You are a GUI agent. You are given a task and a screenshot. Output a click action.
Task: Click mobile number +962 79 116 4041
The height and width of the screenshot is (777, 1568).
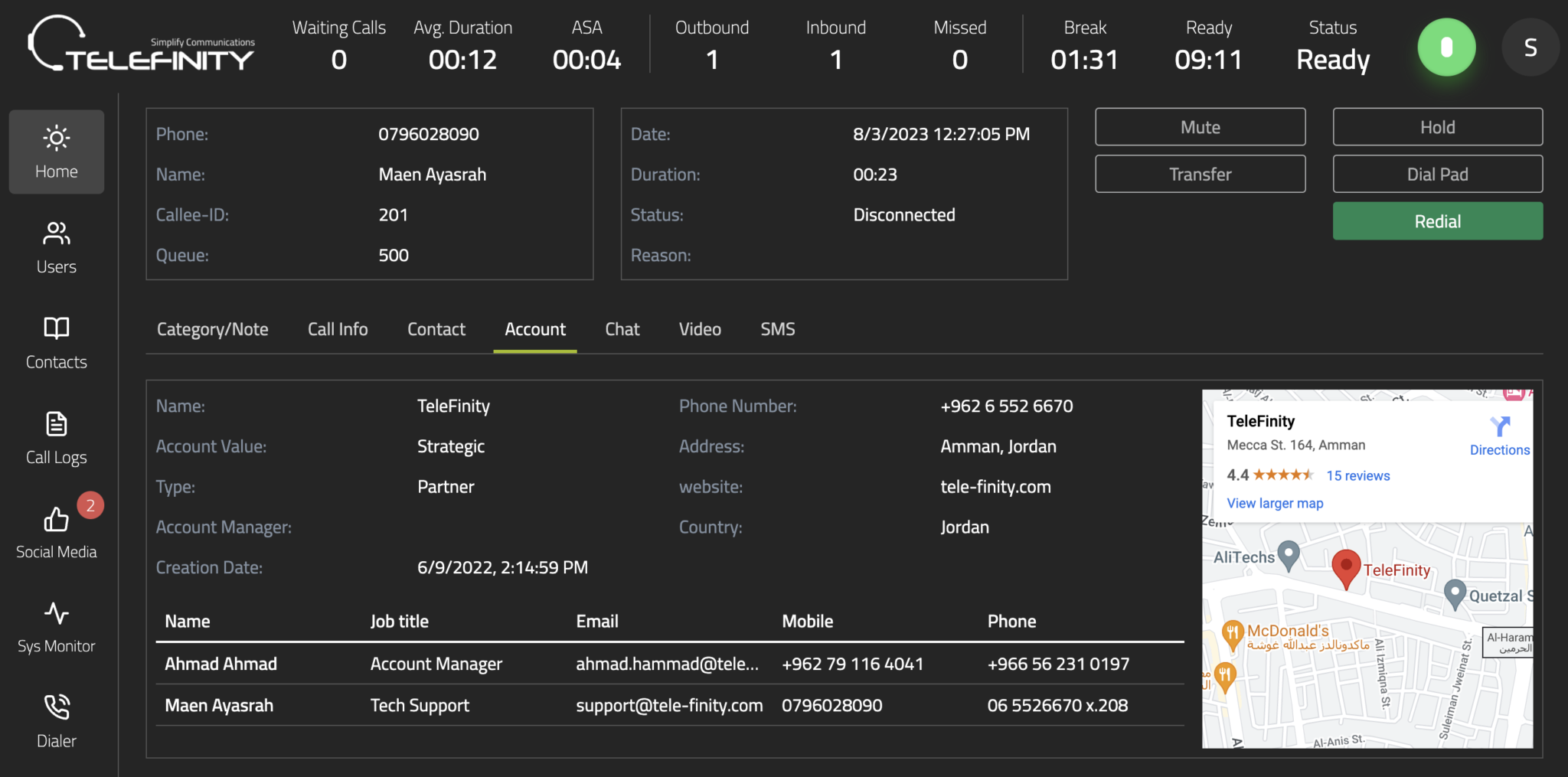pyautogui.click(x=852, y=664)
